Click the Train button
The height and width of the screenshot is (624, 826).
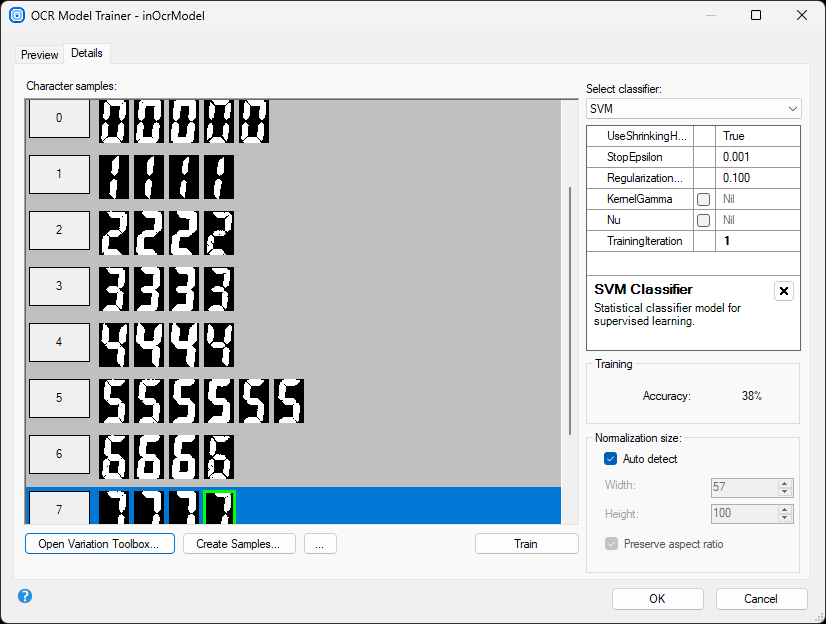coord(526,544)
